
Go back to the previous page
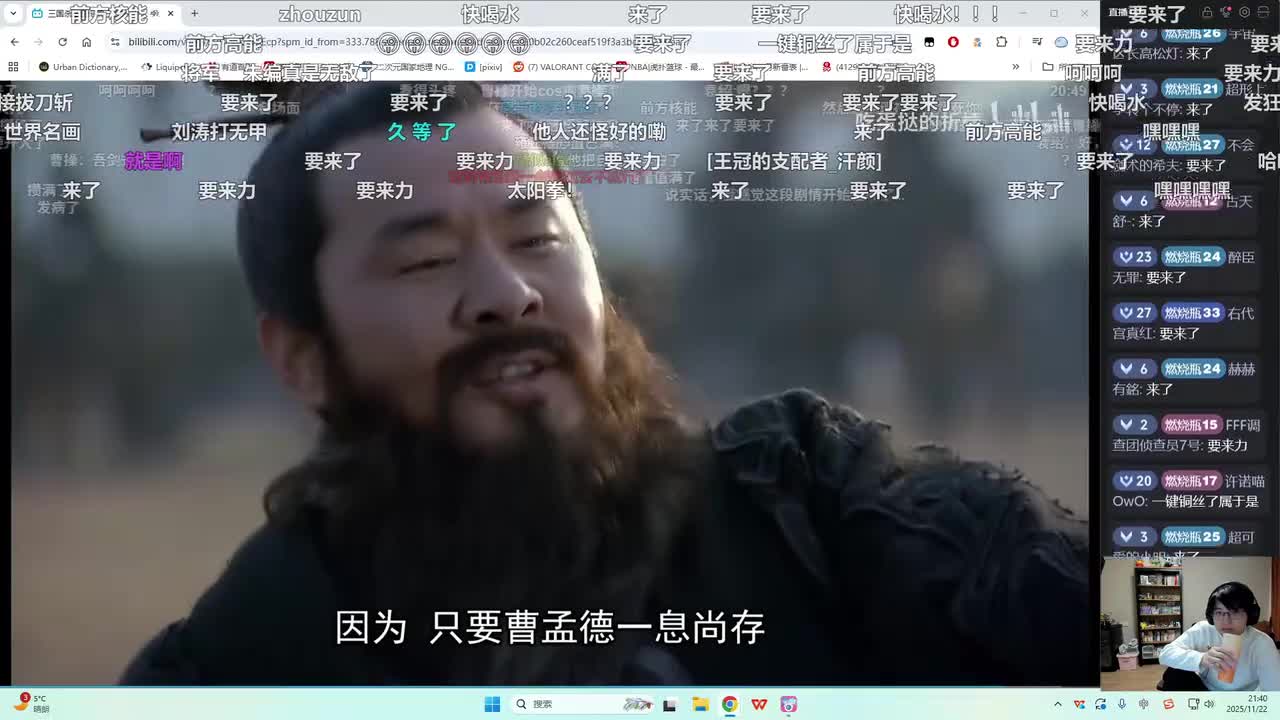point(14,41)
